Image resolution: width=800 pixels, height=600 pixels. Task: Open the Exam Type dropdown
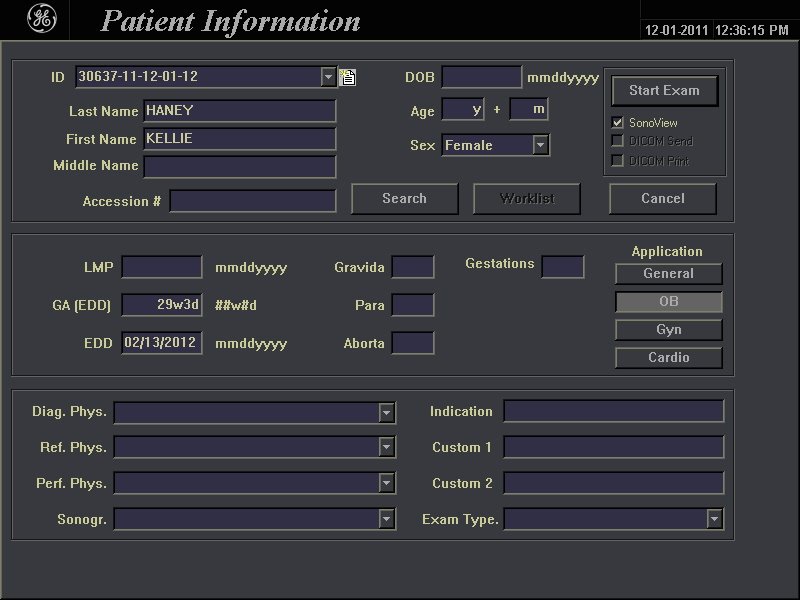(x=714, y=519)
